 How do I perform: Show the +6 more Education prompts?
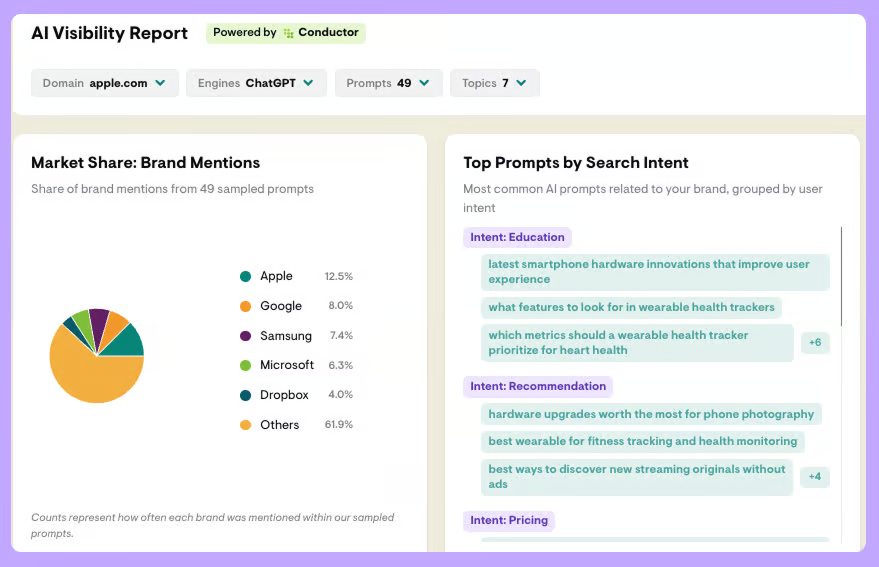(815, 343)
